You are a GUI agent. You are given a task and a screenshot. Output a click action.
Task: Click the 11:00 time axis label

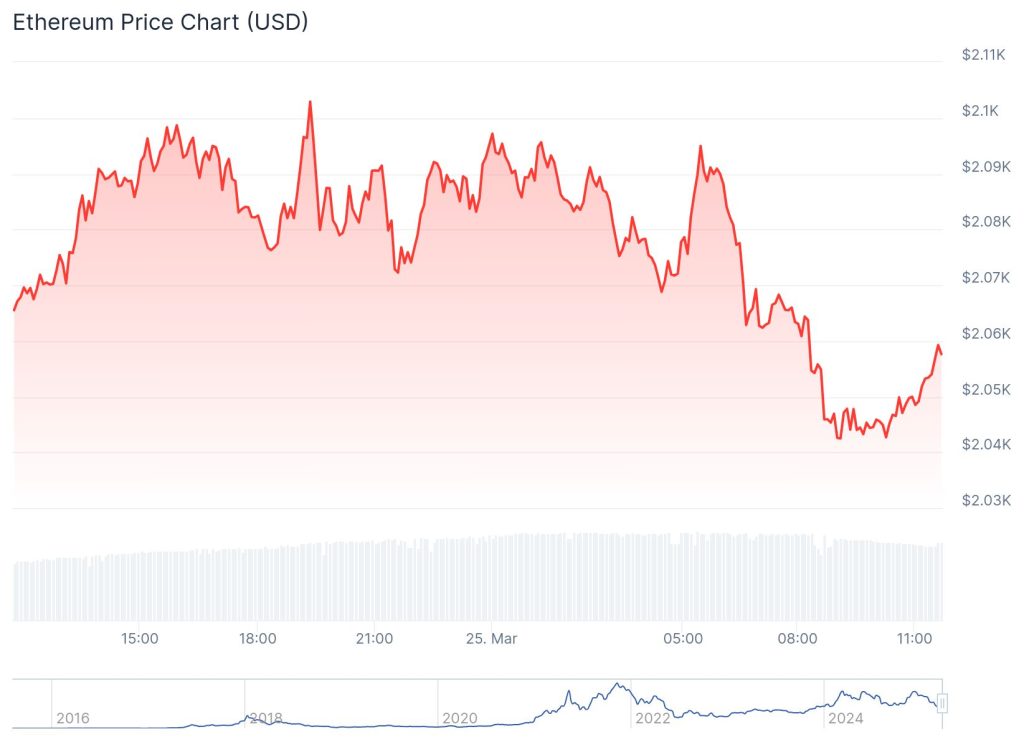[x=915, y=638]
